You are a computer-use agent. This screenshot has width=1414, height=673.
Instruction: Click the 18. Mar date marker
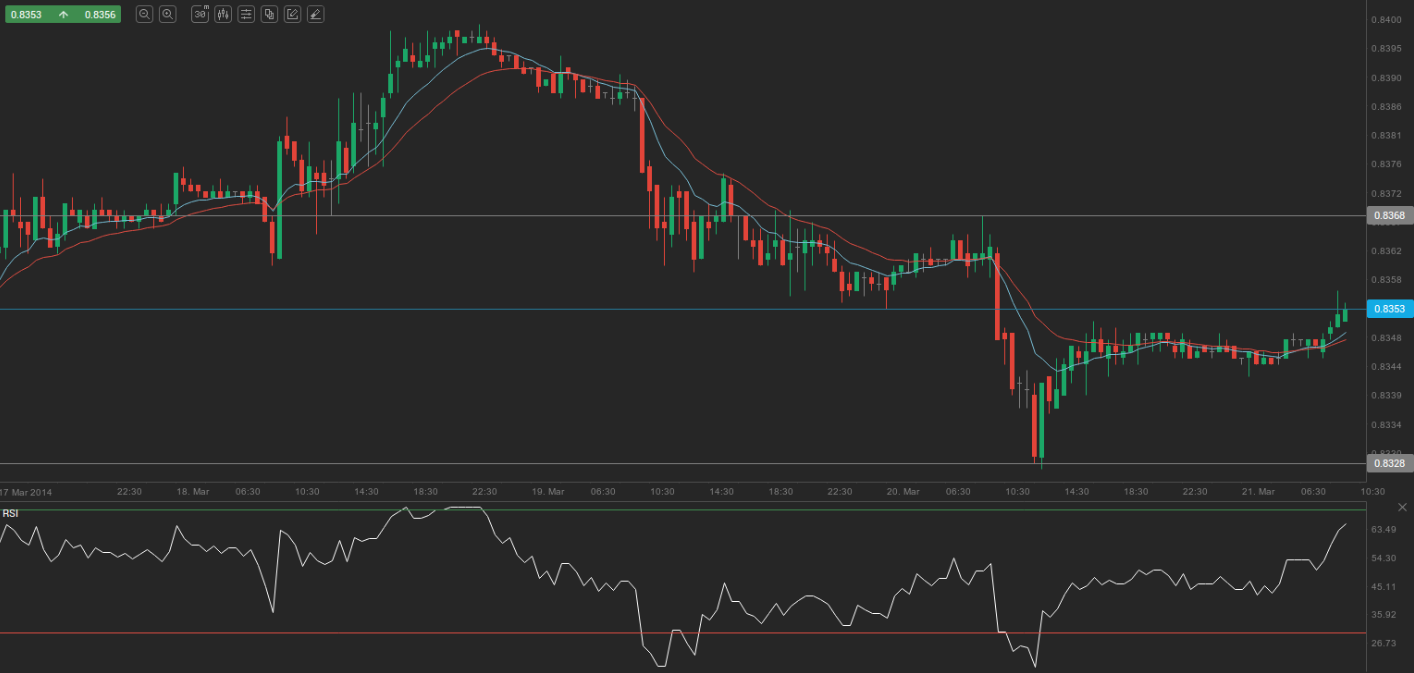click(x=192, y=492)
